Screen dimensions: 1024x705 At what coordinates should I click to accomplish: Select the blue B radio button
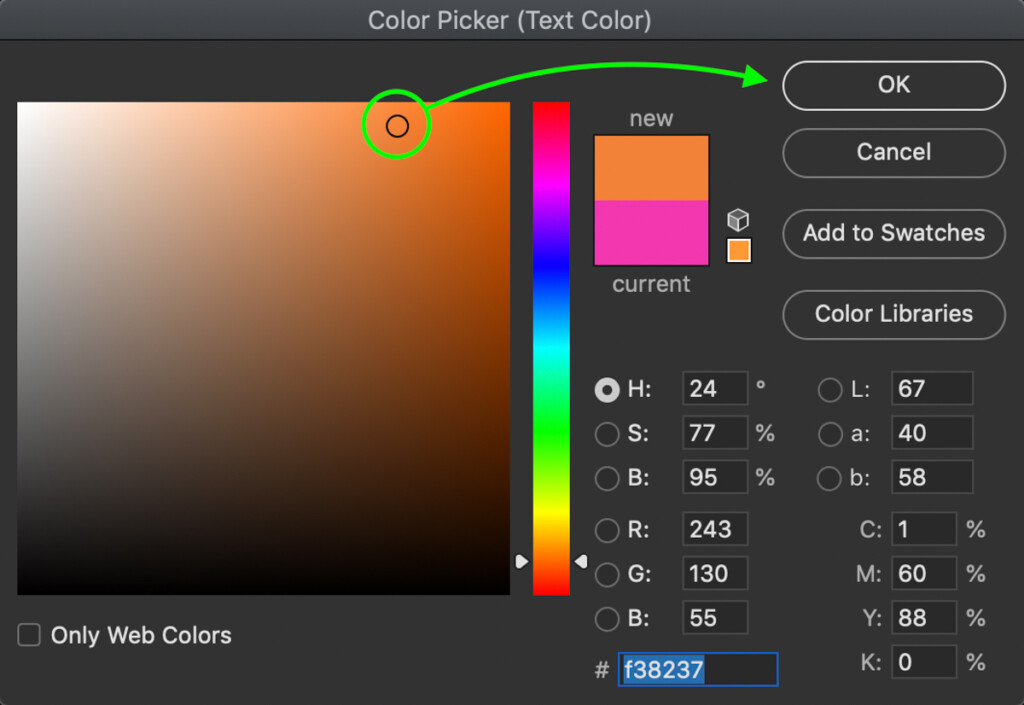pyautogui.click(x=607, y=619)
